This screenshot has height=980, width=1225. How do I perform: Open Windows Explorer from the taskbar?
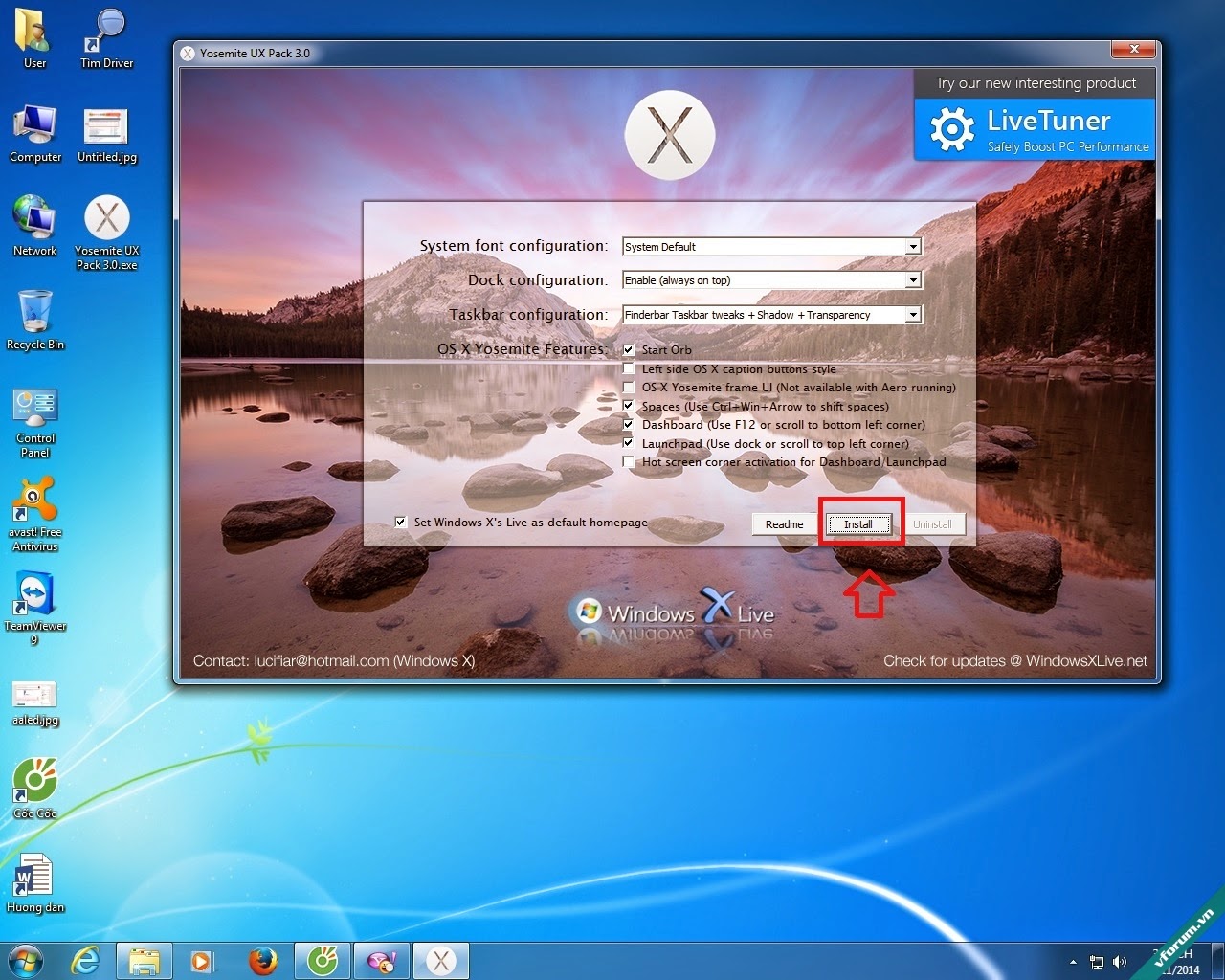coord(145,961)
